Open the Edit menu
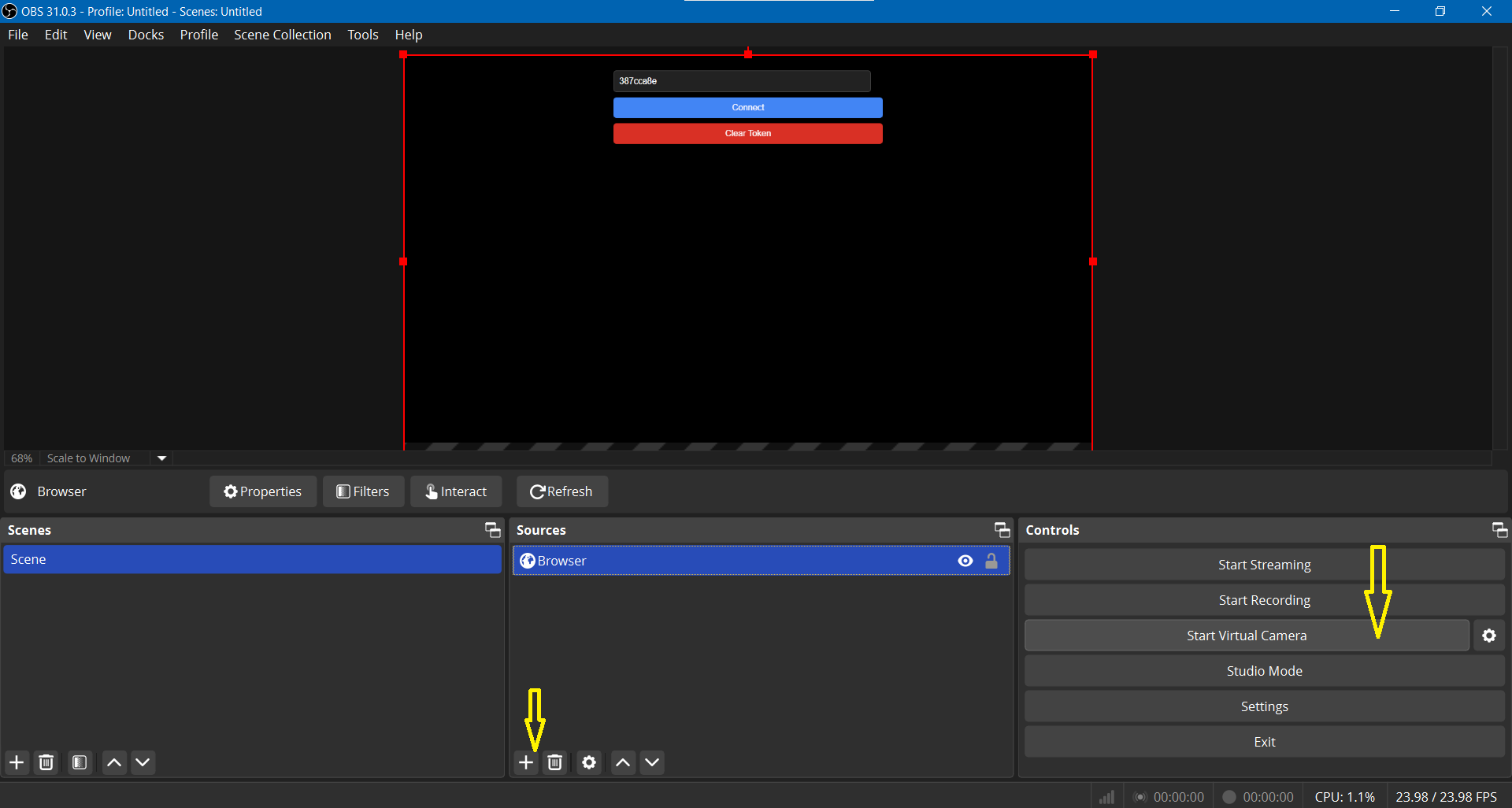1512x808 pixels. 56,35
